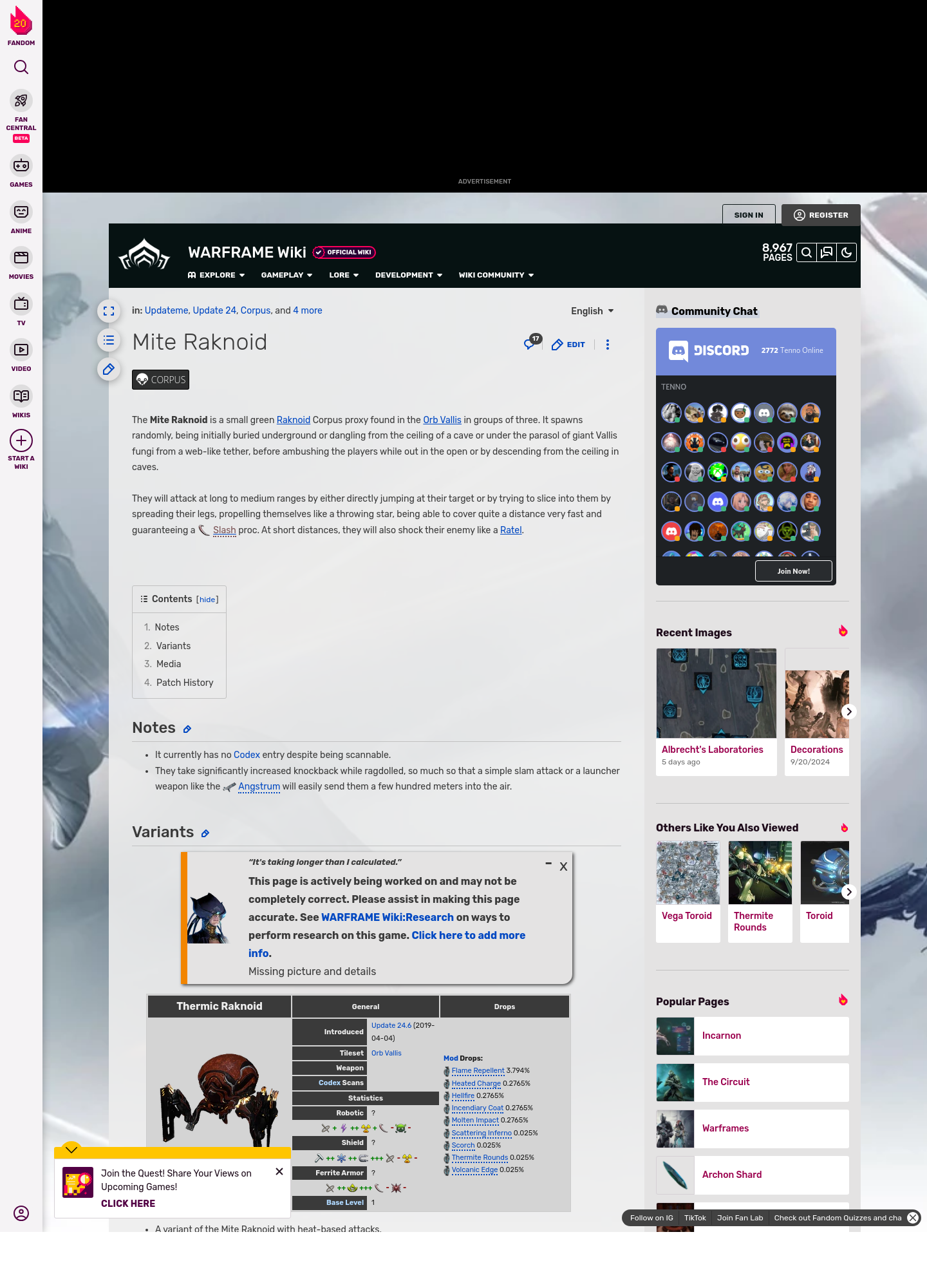The height and width of the screenshot is (1288, 927).
Task: Minimize the work-in-progress notice
Action: [548, 864]
